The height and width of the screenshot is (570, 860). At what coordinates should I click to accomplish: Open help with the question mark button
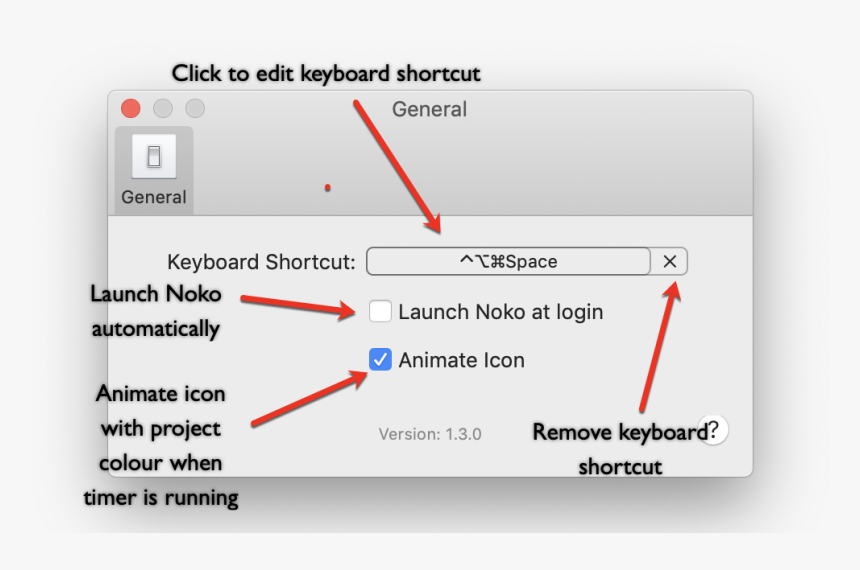(713, 430)
